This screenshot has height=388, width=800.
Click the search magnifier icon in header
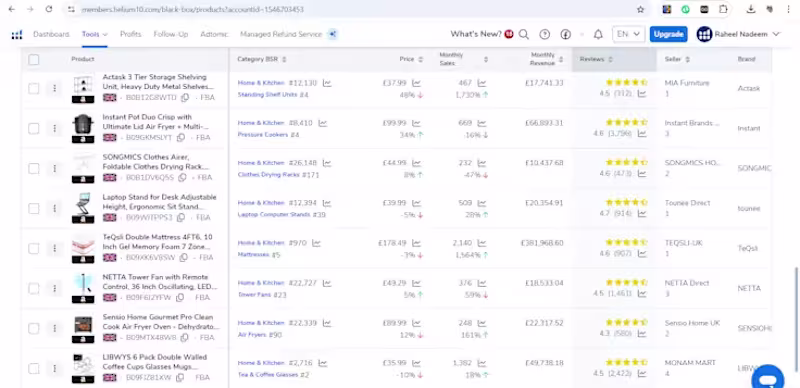pyautogui.click(x=523, y=34)
